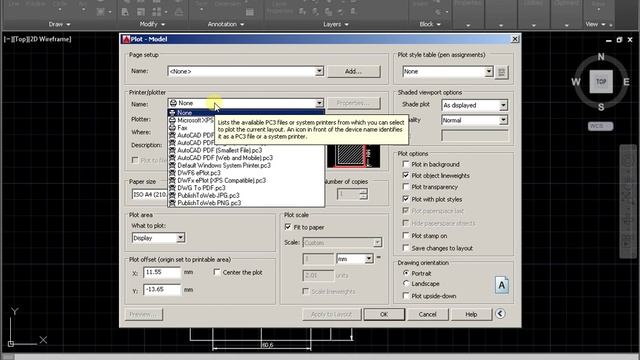Image resolution: width=640 pixels, height=360 pixels.
Task: Click the Add... page setup button
Action: click(x=353, y=71)
